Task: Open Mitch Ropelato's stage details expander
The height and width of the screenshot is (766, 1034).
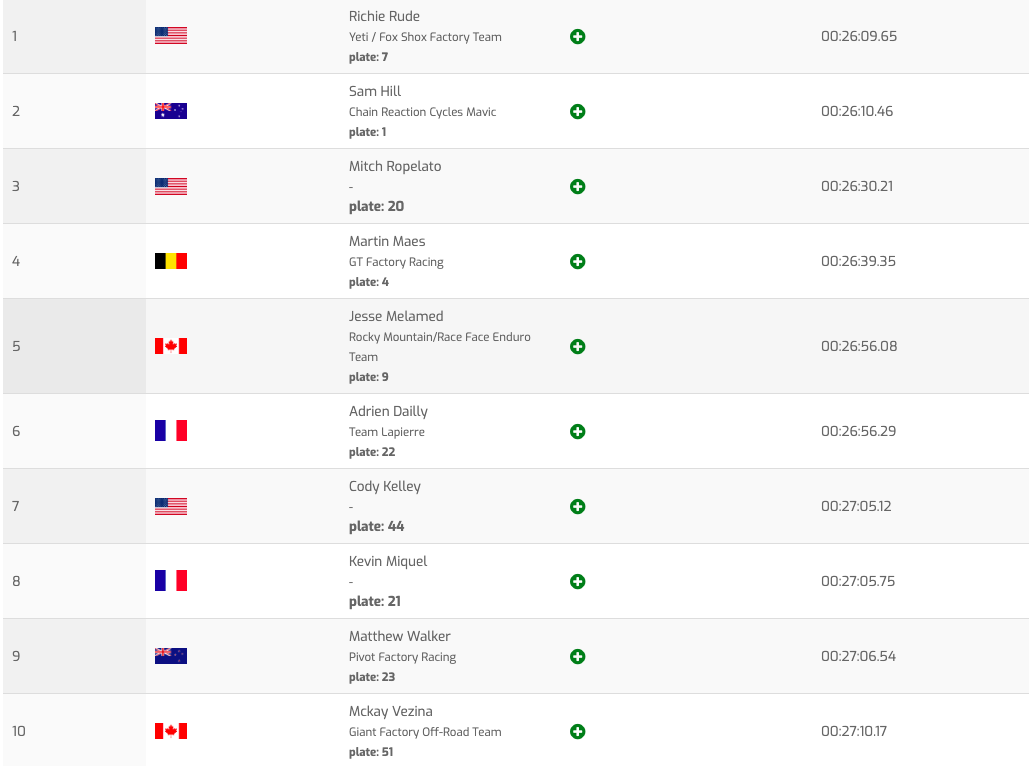Action: (577, 187)
